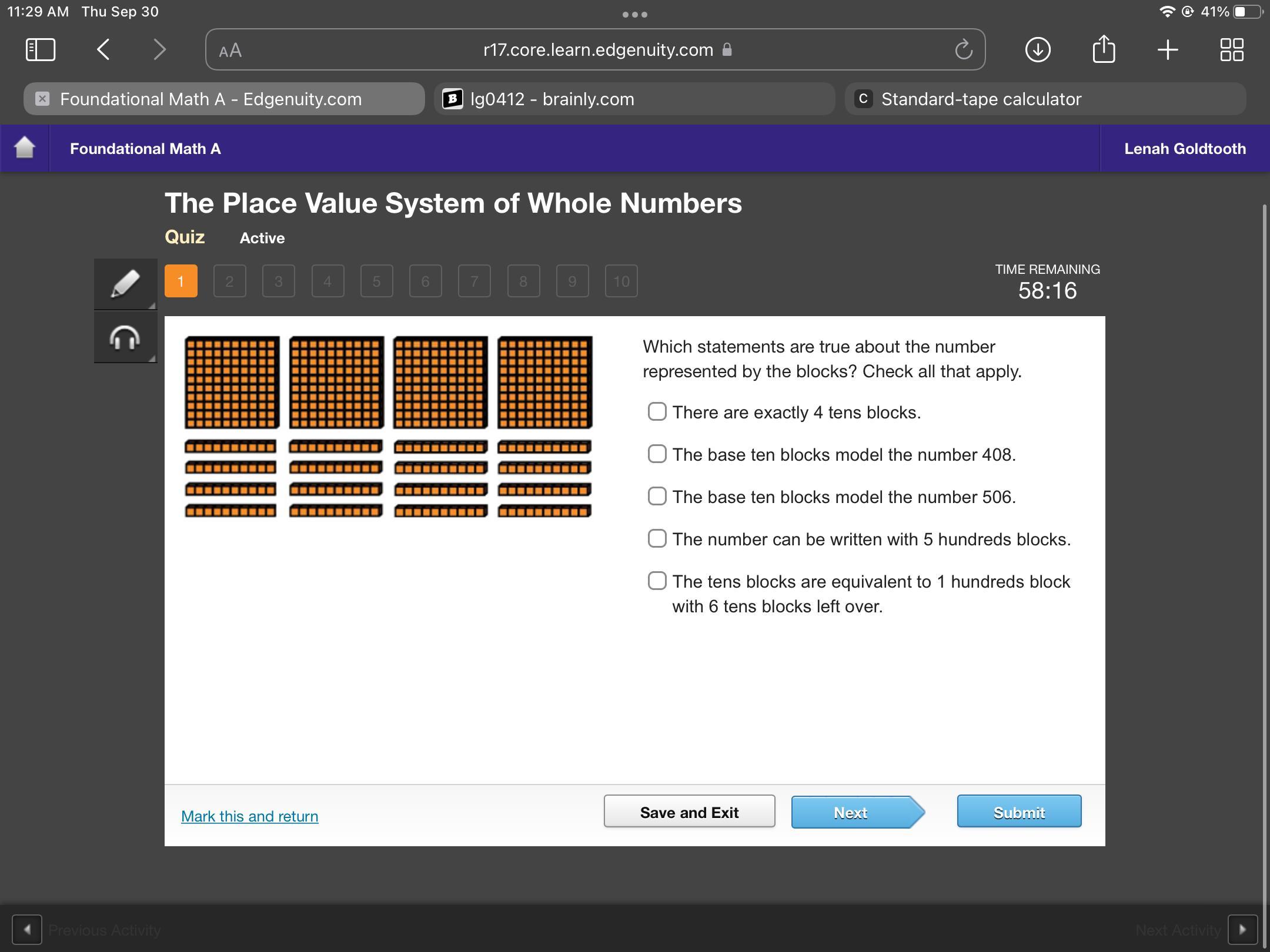Image resolution: width=1270 pixels, height=952 pixels.
Task: Expand the three-dot multitasking menu
Action: tap(634, 14)
